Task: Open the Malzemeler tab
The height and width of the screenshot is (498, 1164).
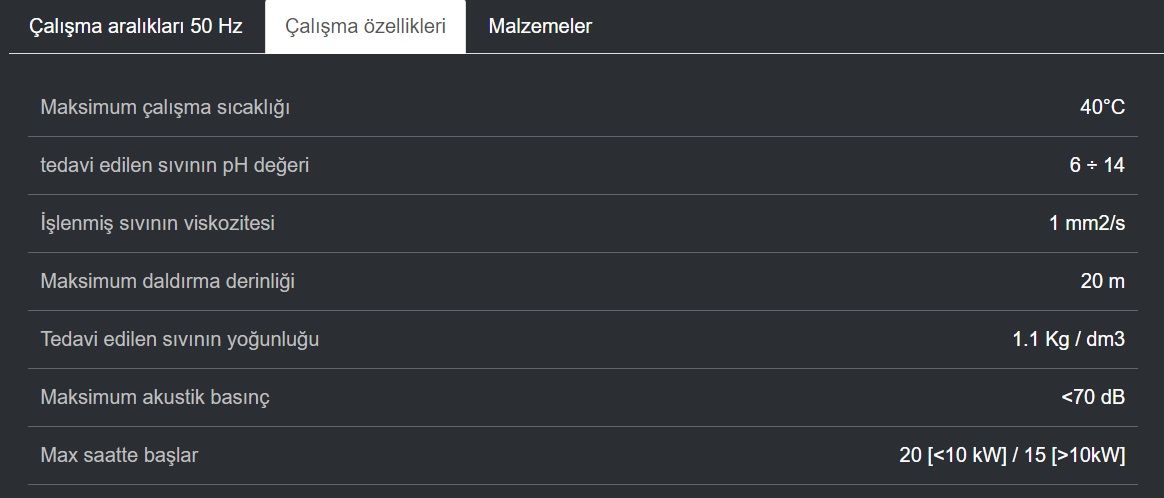Action: 540,27
